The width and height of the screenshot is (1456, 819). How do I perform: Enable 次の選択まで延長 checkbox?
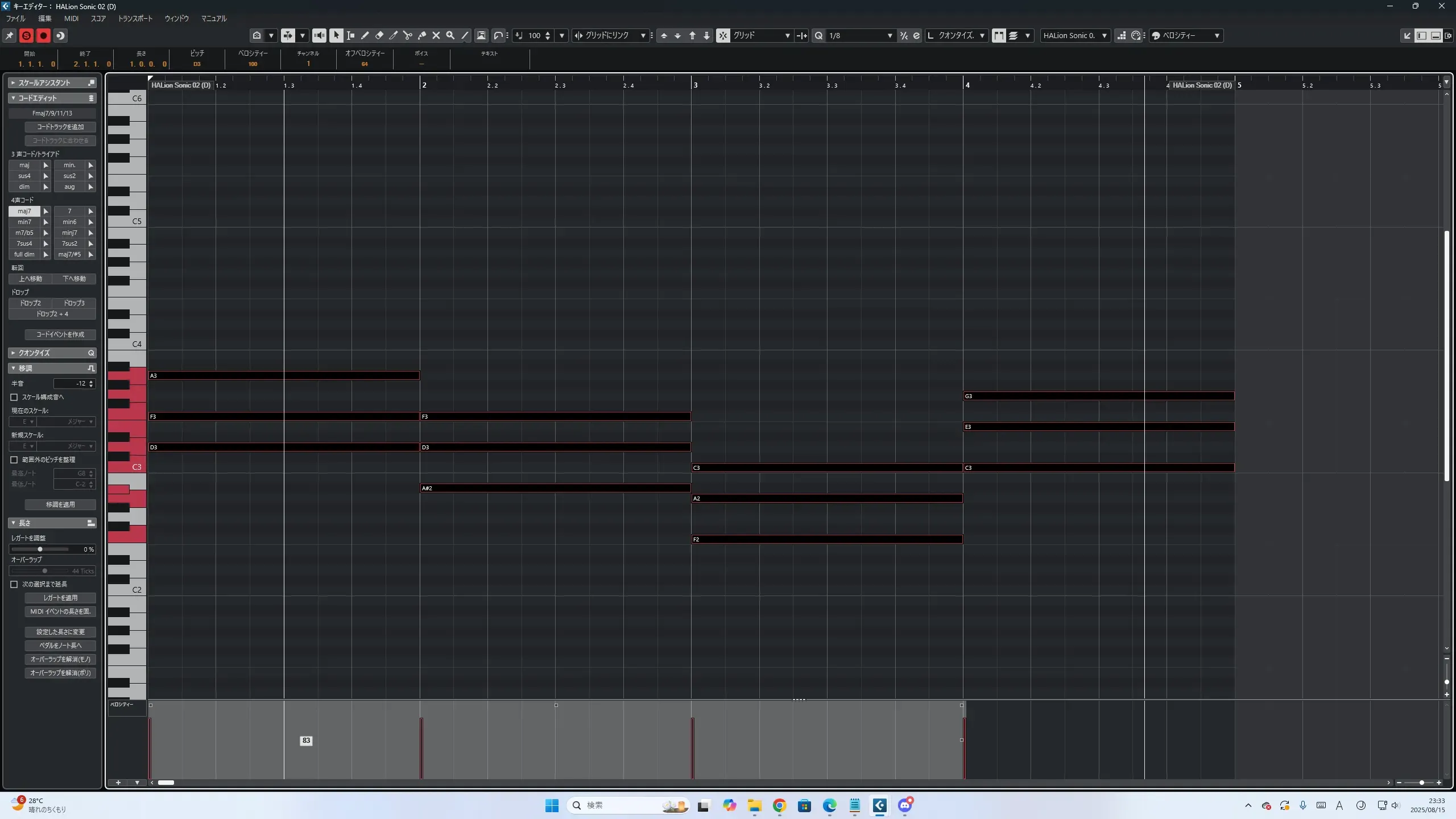pos(14,584)
